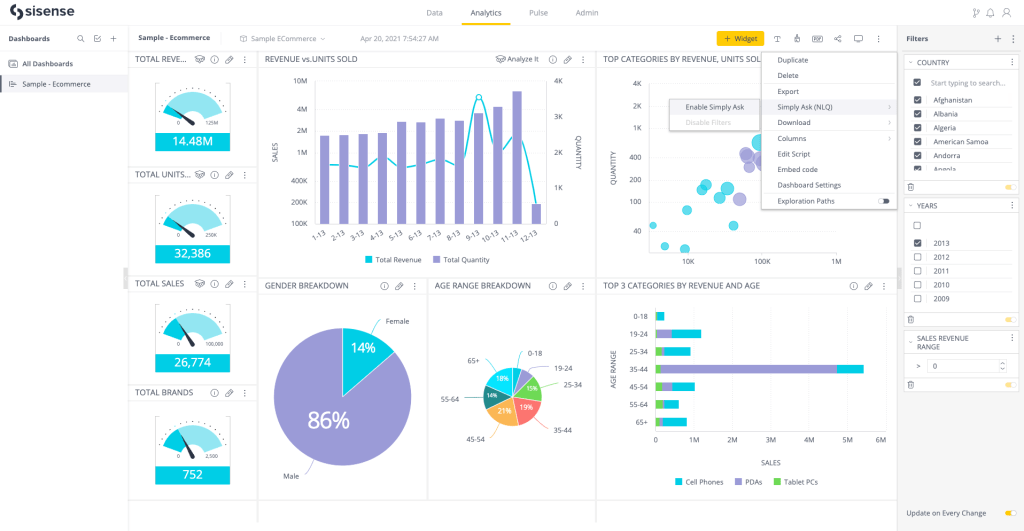Click the notifications bell icon

click(x=990, y=13)
